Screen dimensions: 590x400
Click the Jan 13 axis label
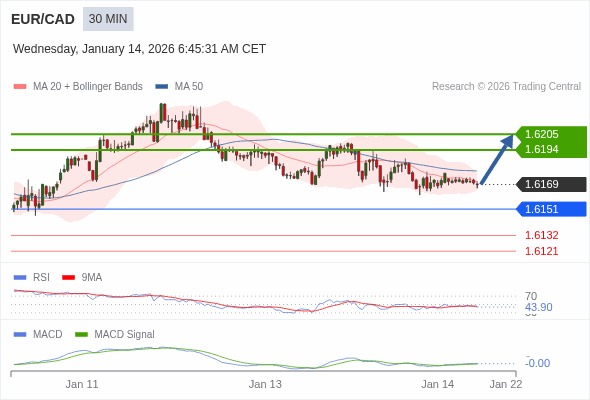coord(265,384)
